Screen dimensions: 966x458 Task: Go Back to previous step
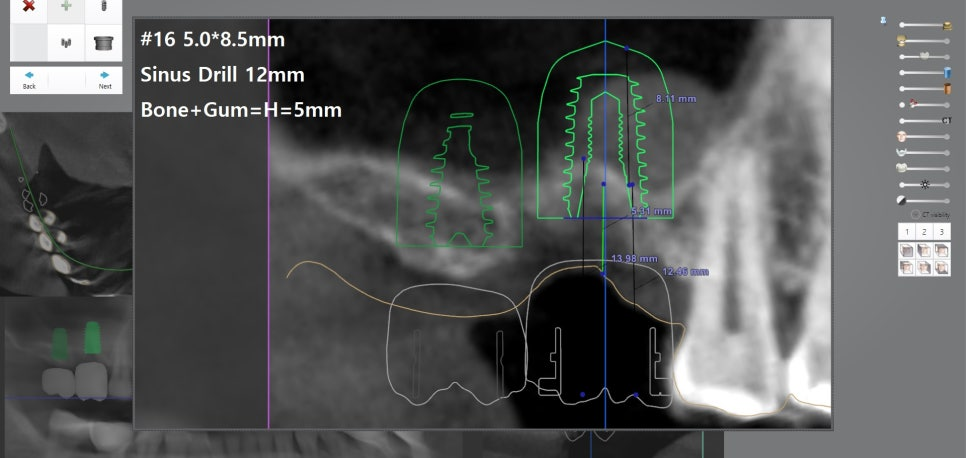(x=29, y=79)
